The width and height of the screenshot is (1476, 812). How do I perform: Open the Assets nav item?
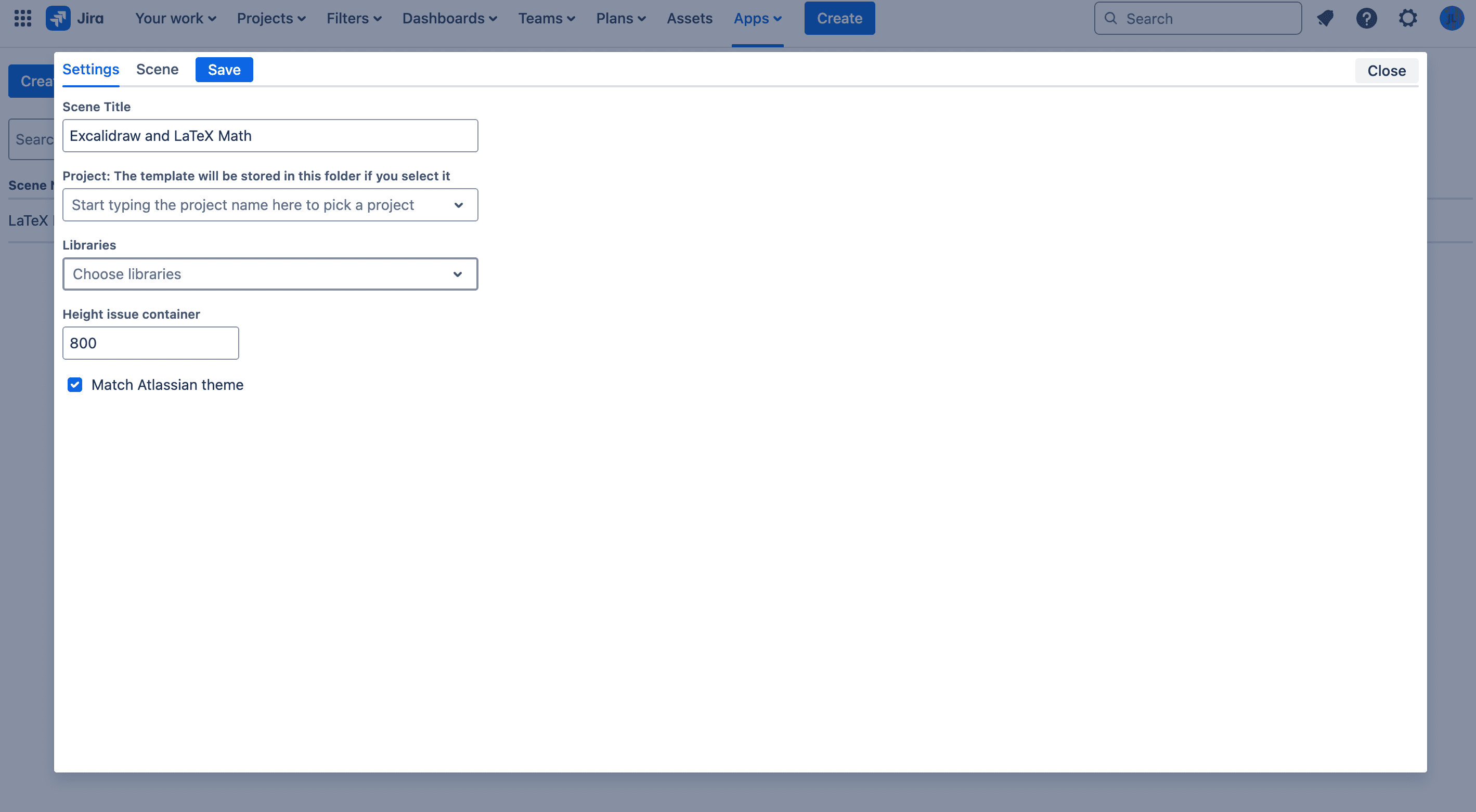click(689, 18)
